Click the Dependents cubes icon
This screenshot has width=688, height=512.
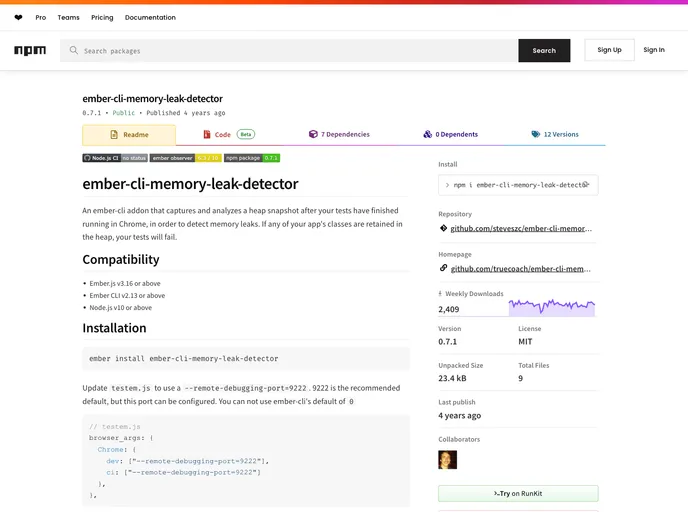(427, 134)
